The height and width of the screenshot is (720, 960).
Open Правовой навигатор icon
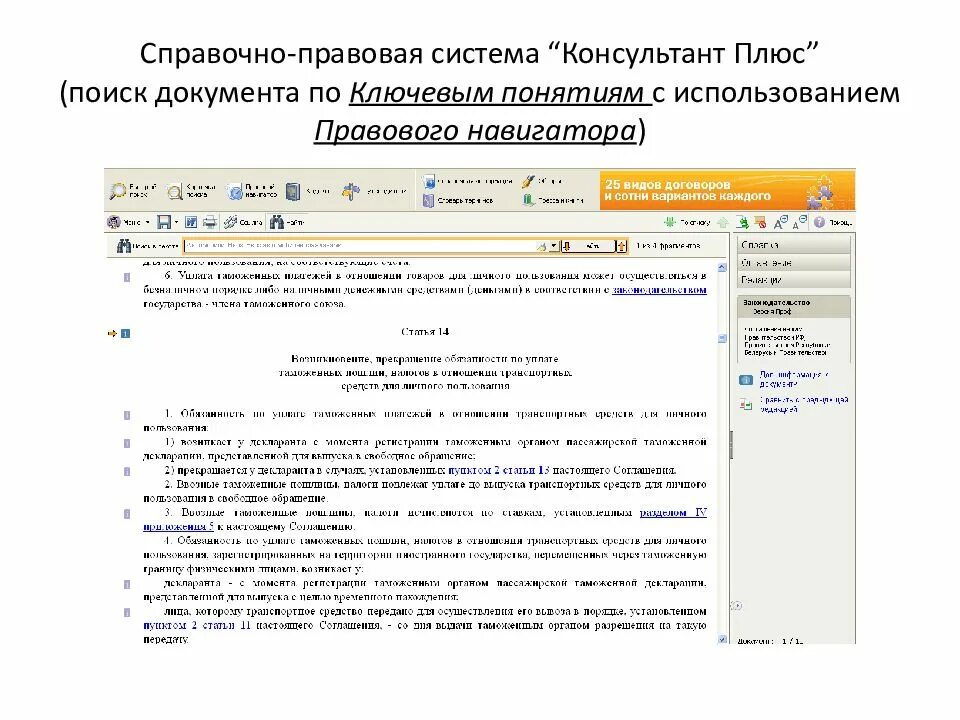(234, 192)
